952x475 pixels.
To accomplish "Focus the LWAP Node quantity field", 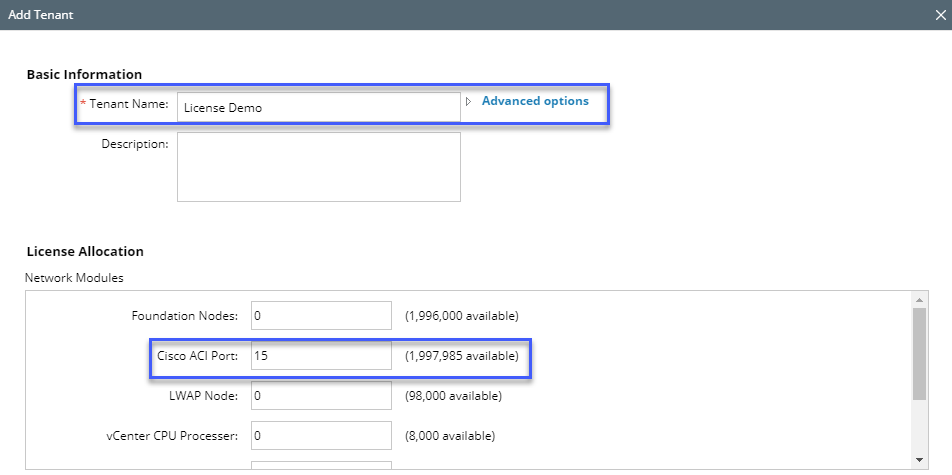I will [321, 396].
